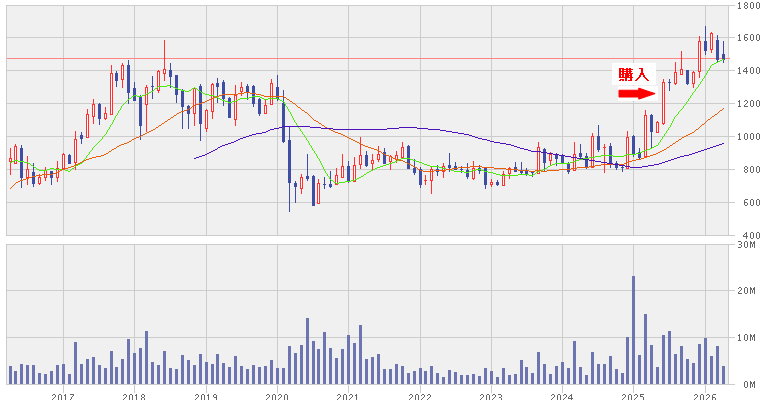Select the 2024 year label on time axis

point(562,395)
